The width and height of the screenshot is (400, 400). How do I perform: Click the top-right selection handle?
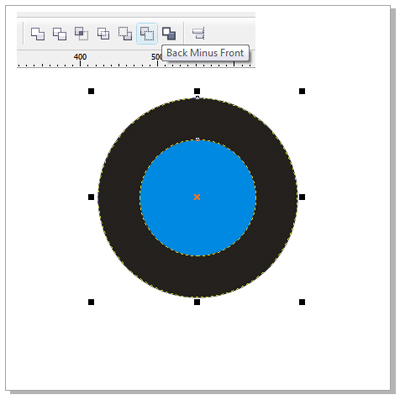point(302,91)
